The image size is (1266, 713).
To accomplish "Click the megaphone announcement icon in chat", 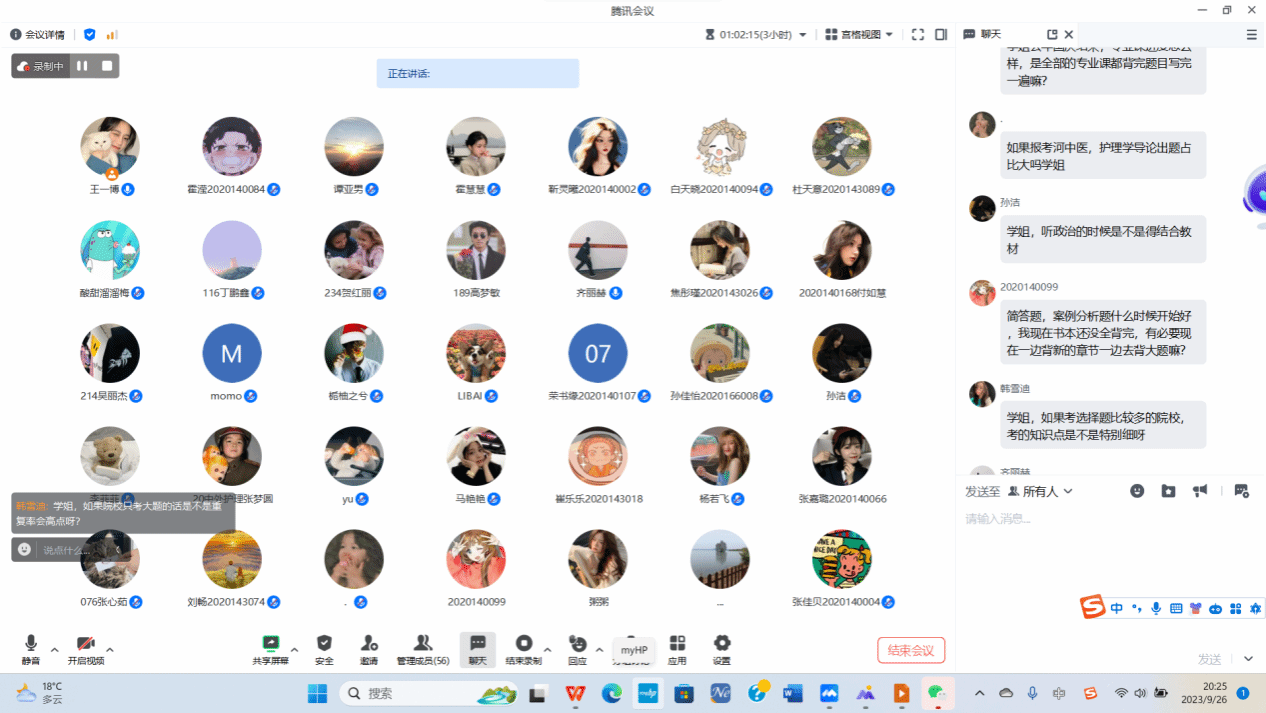I will pos(1200,491).
